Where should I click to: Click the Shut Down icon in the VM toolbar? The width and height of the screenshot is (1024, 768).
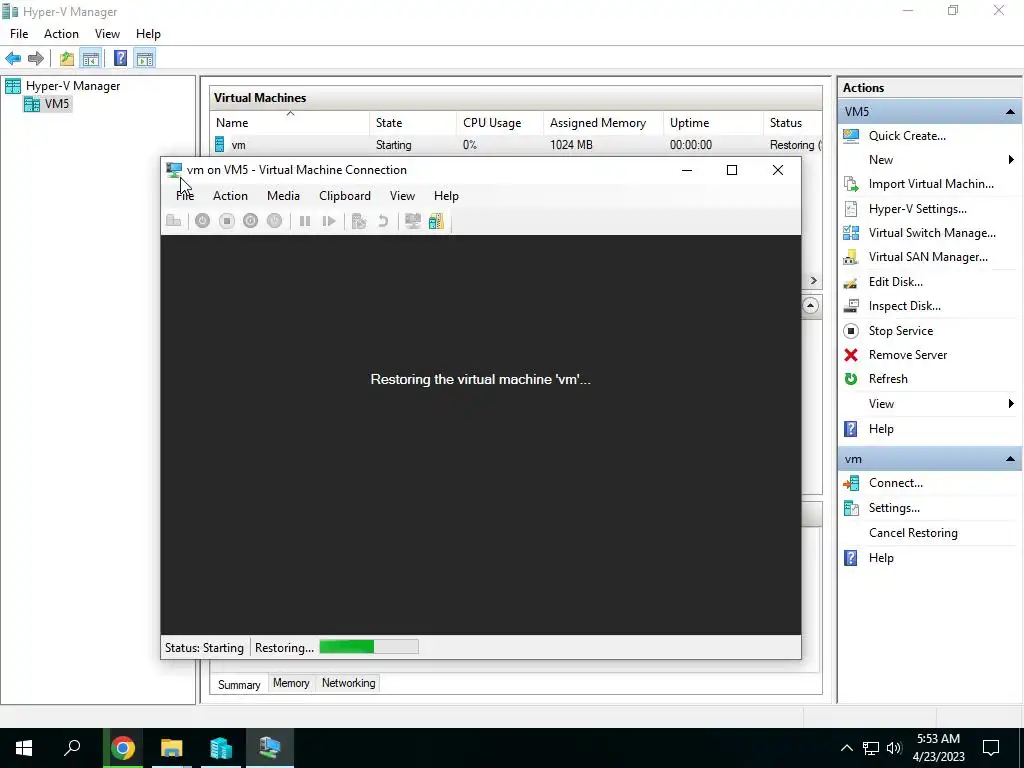click(251, 221)
